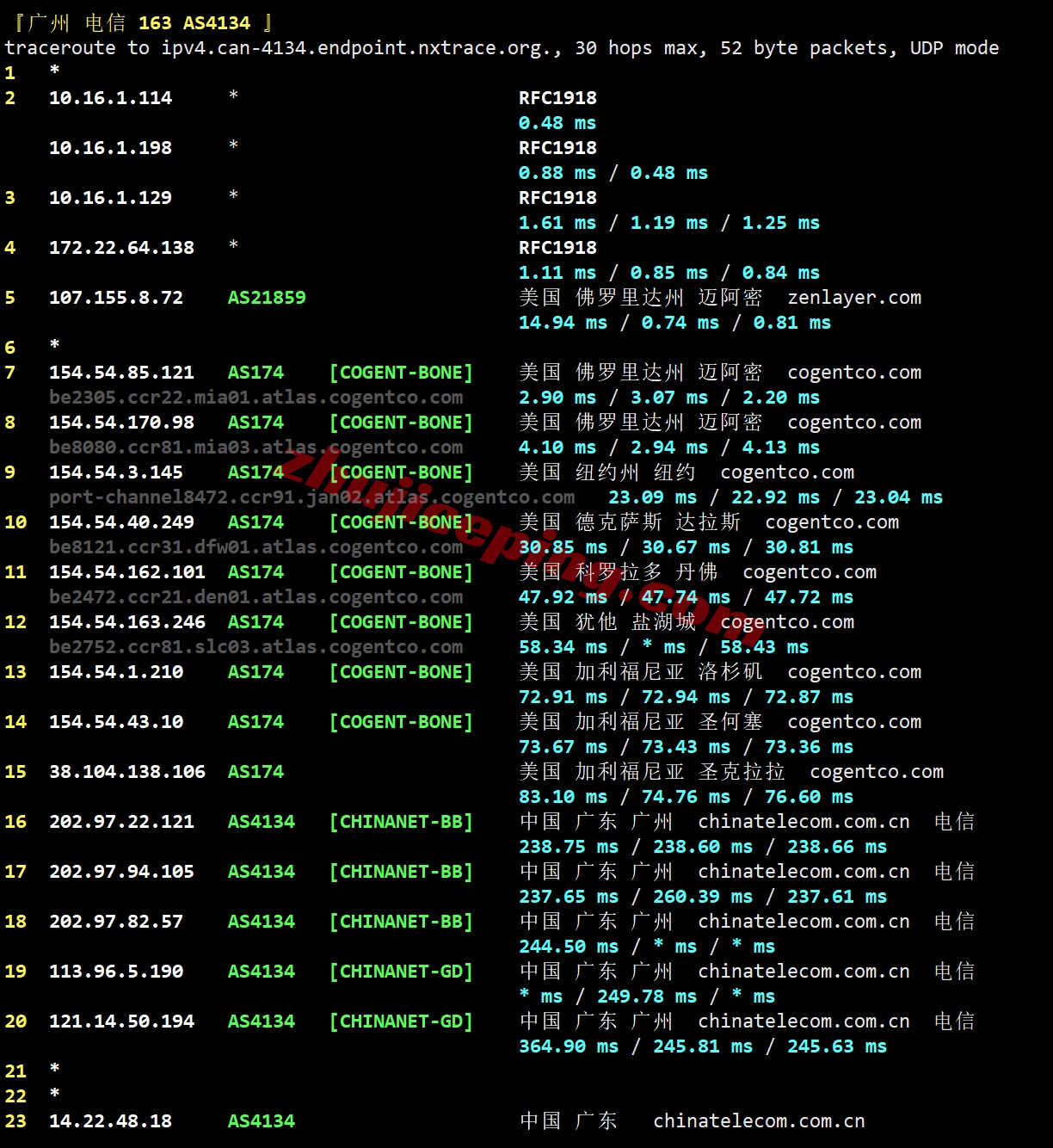
Task: Click hostname be2305.ccr22.mia01.atlas.cogentco.com
Action: click(256, 398)
